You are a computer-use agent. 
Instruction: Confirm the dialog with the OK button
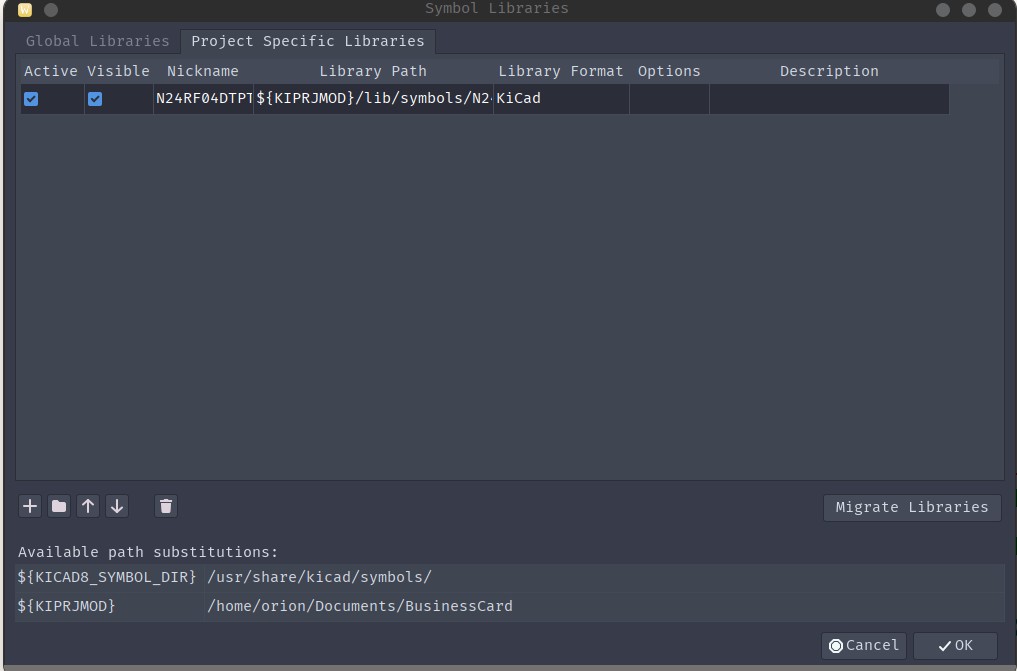[955, 645]
